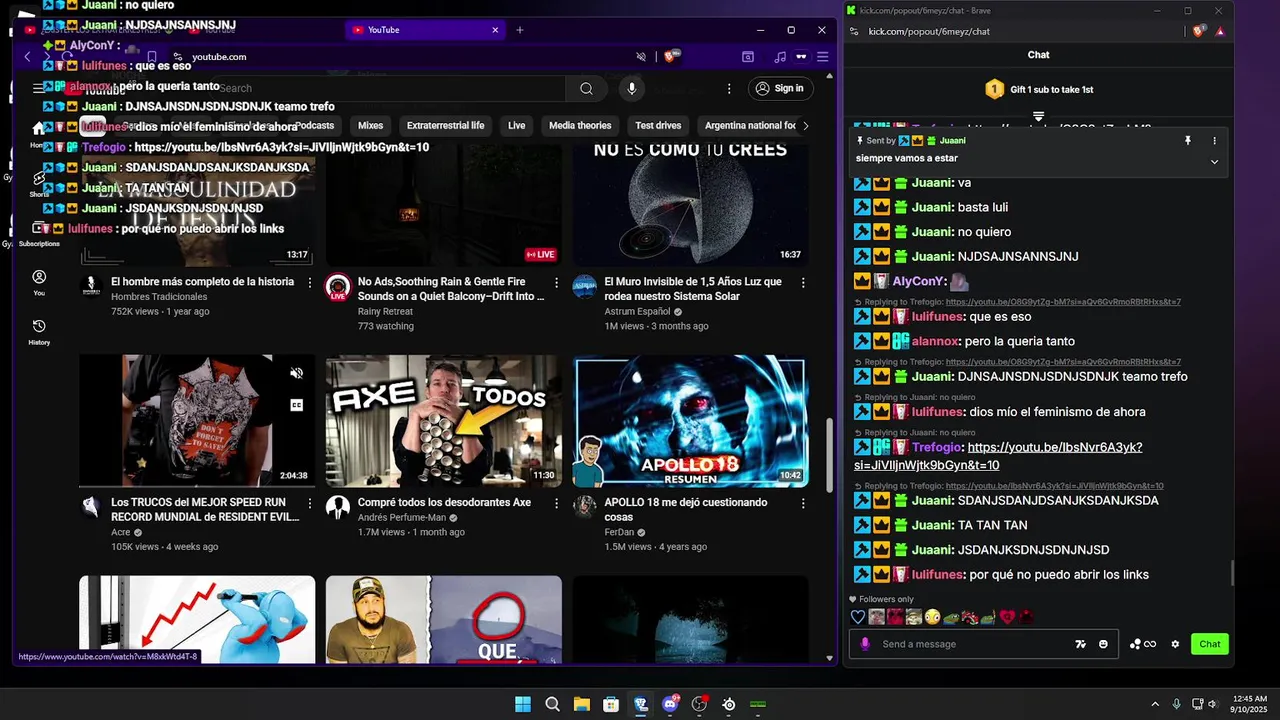Click purple microphone icon in Kick message box

[x=865, y=644]
